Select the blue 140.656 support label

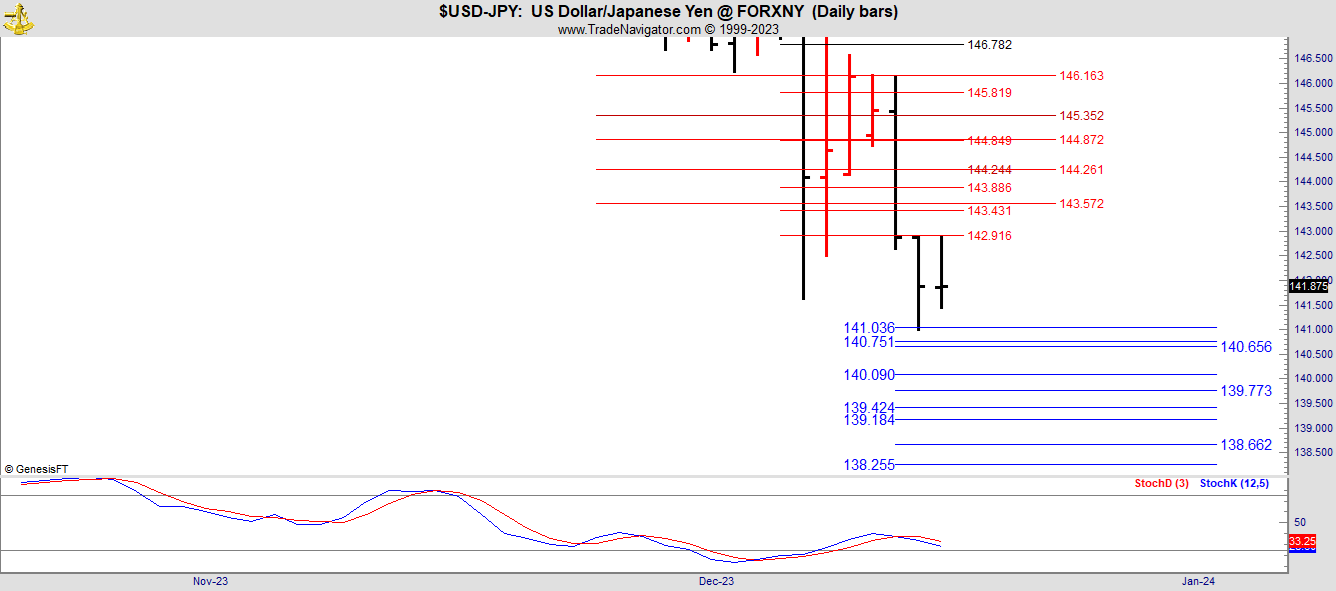click(x=1246, y=347)
